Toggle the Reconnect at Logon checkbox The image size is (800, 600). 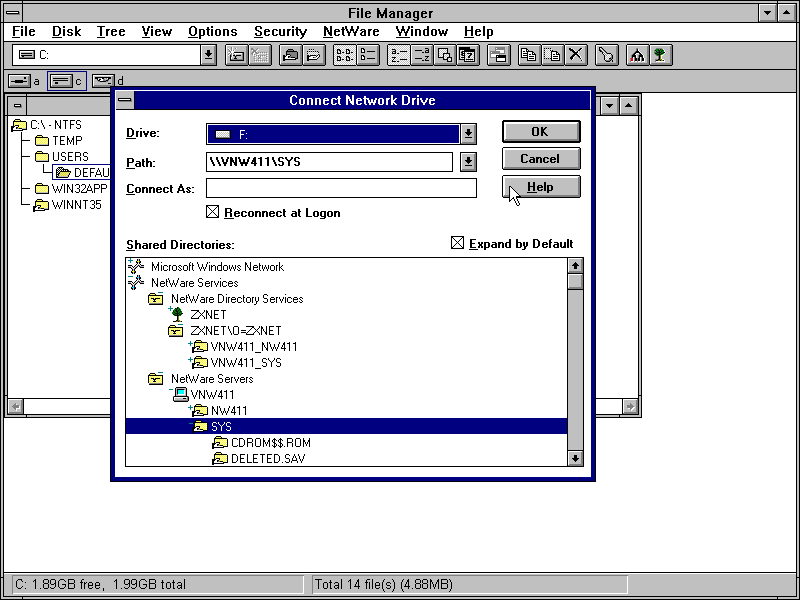(x=213, y=212)
